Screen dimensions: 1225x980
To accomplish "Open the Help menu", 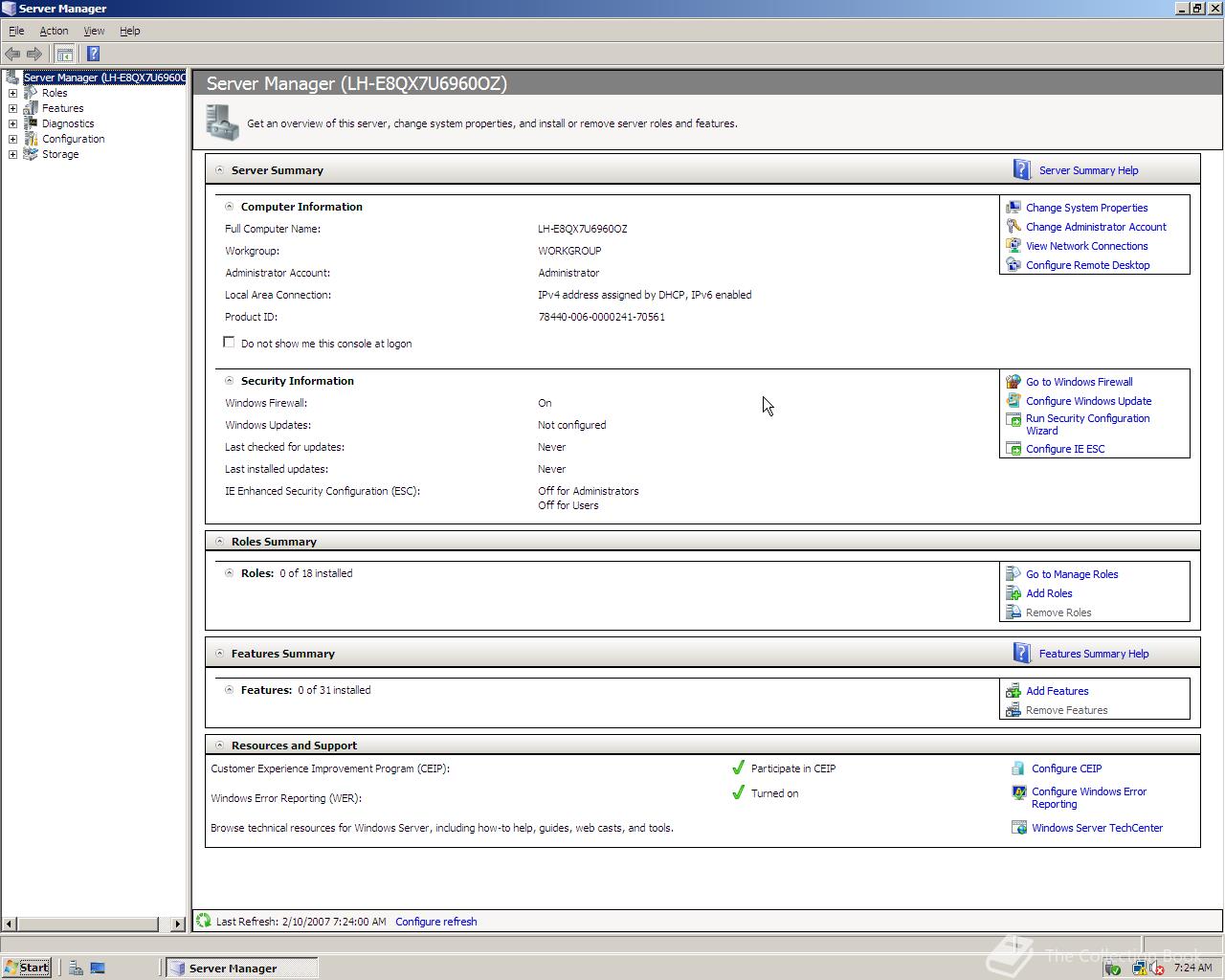I will (x=130, y=31).
